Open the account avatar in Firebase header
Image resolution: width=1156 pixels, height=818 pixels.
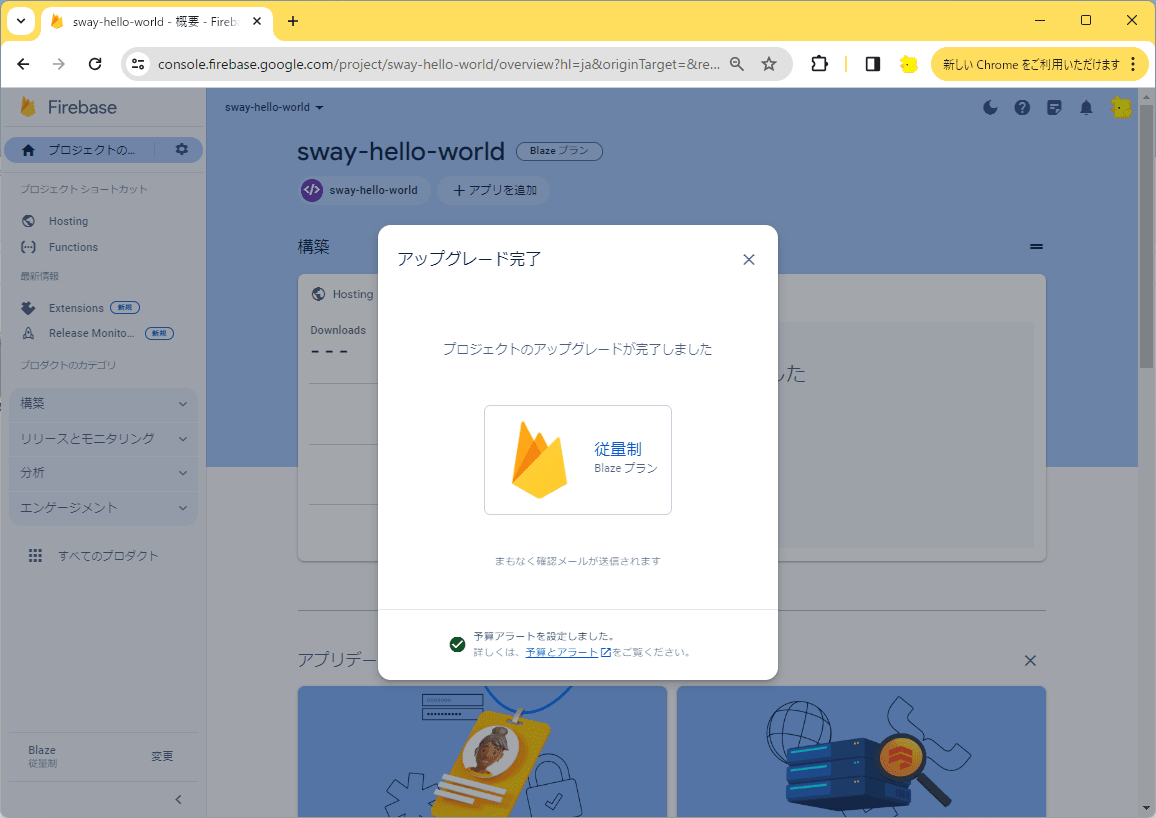coord(1121,108)
